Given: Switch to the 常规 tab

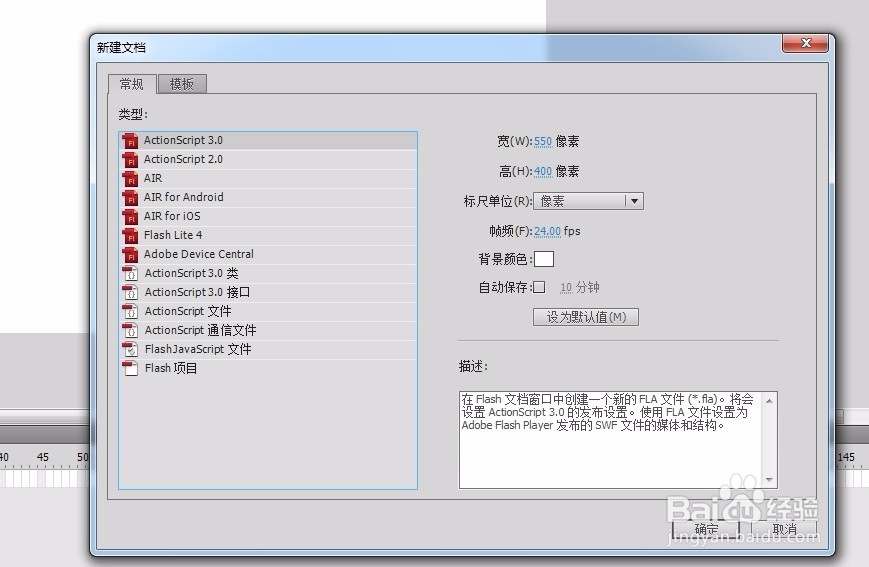Looking at the screenshot, I should coord(132,84).
